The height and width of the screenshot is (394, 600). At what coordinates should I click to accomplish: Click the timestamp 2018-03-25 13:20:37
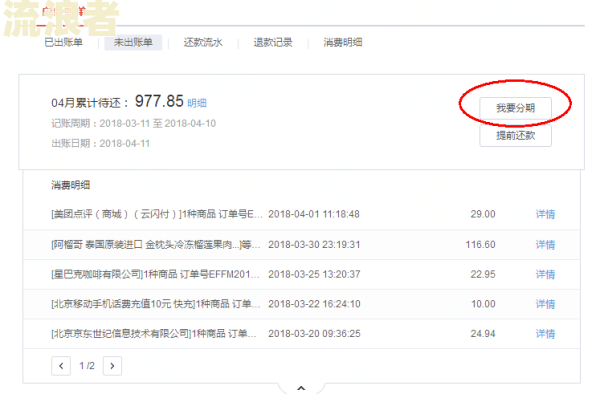[314, 274]
